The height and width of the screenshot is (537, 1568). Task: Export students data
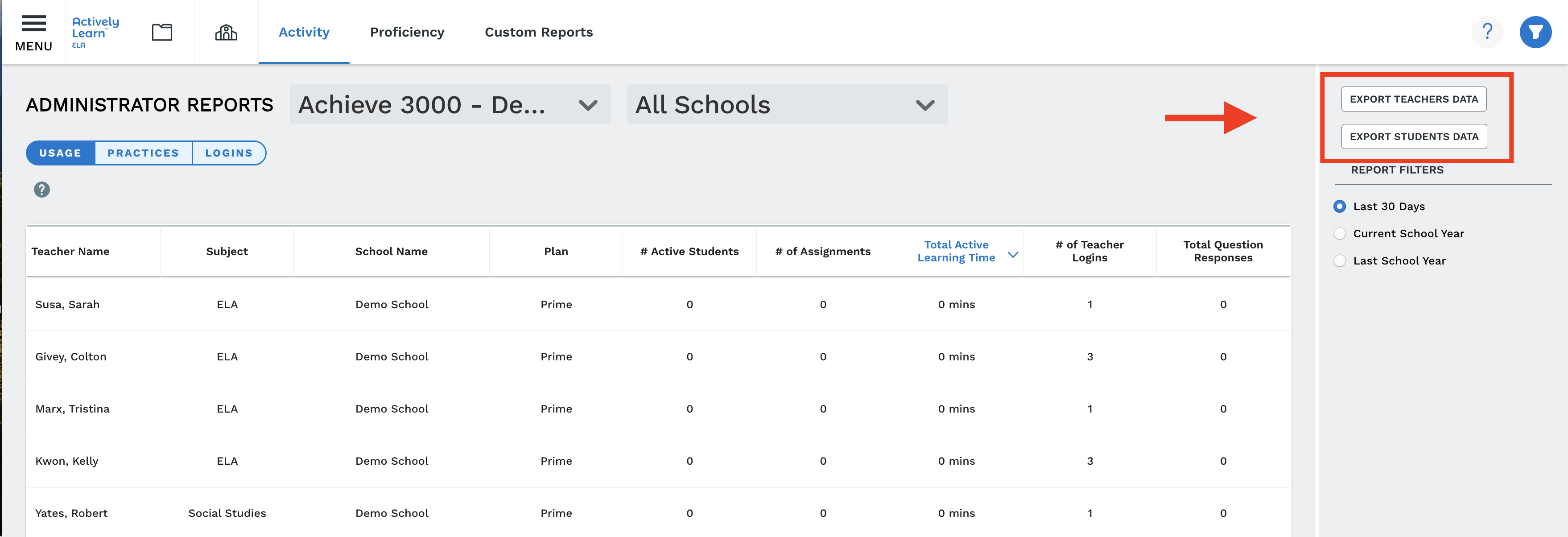click(x=1413, y=136)
